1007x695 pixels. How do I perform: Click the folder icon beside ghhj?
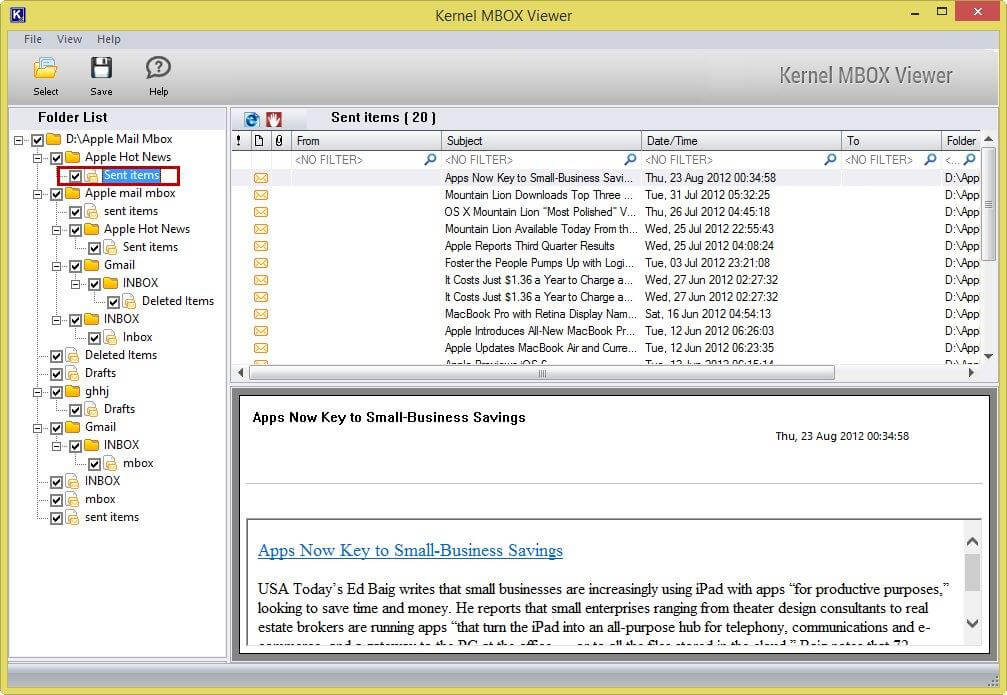(x=73, y=391)
